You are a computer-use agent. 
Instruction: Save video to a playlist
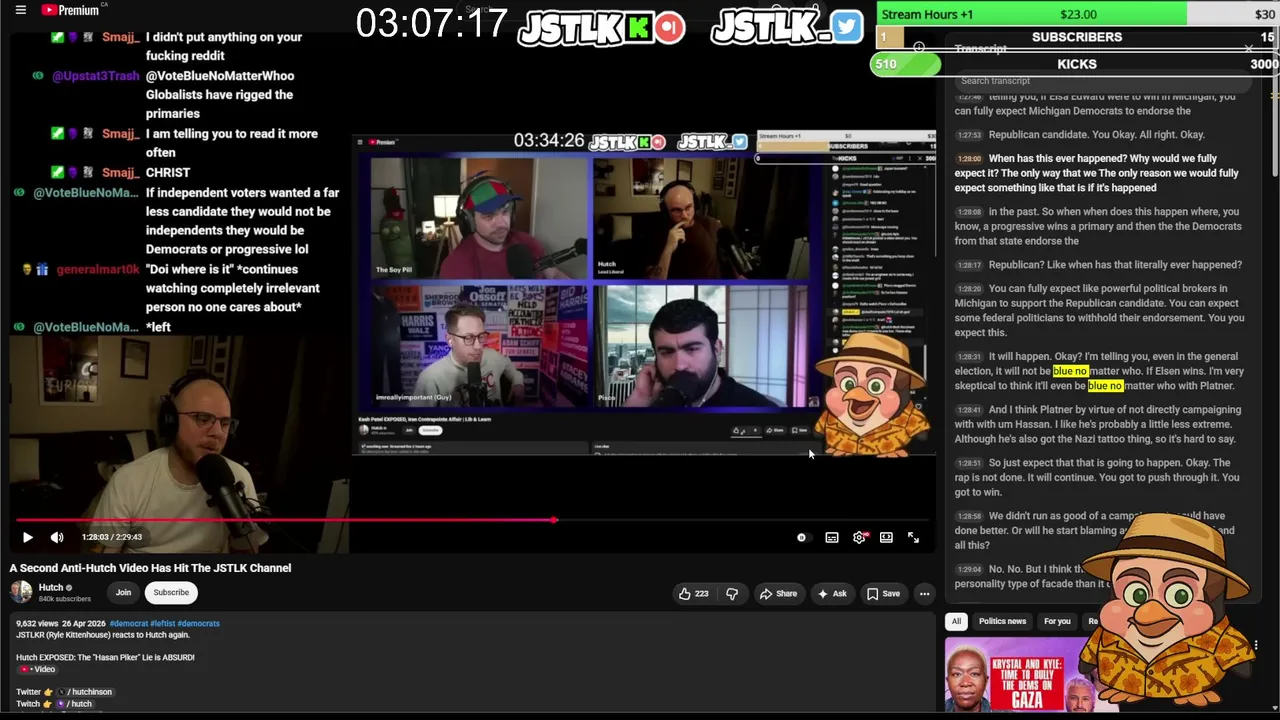coord(883,594)
